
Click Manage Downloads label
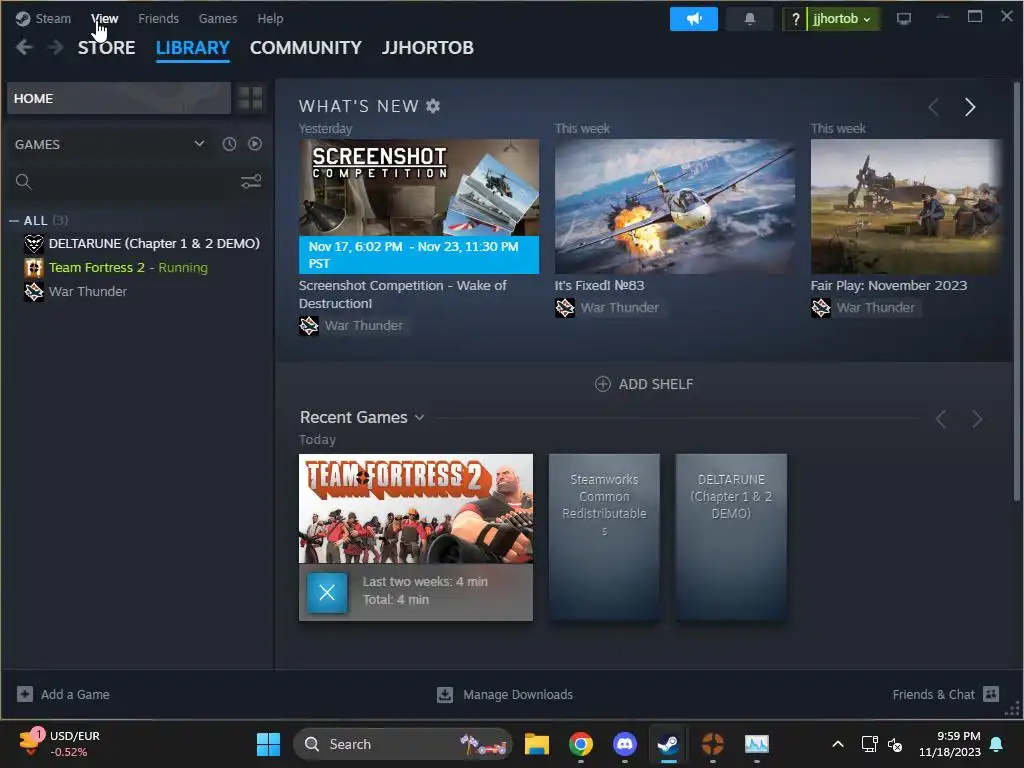[x=518, y=694]
